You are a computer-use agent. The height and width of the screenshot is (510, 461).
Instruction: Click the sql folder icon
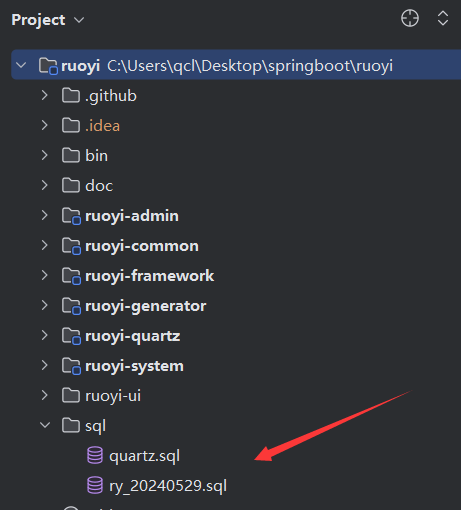click(x=71, y=425)
